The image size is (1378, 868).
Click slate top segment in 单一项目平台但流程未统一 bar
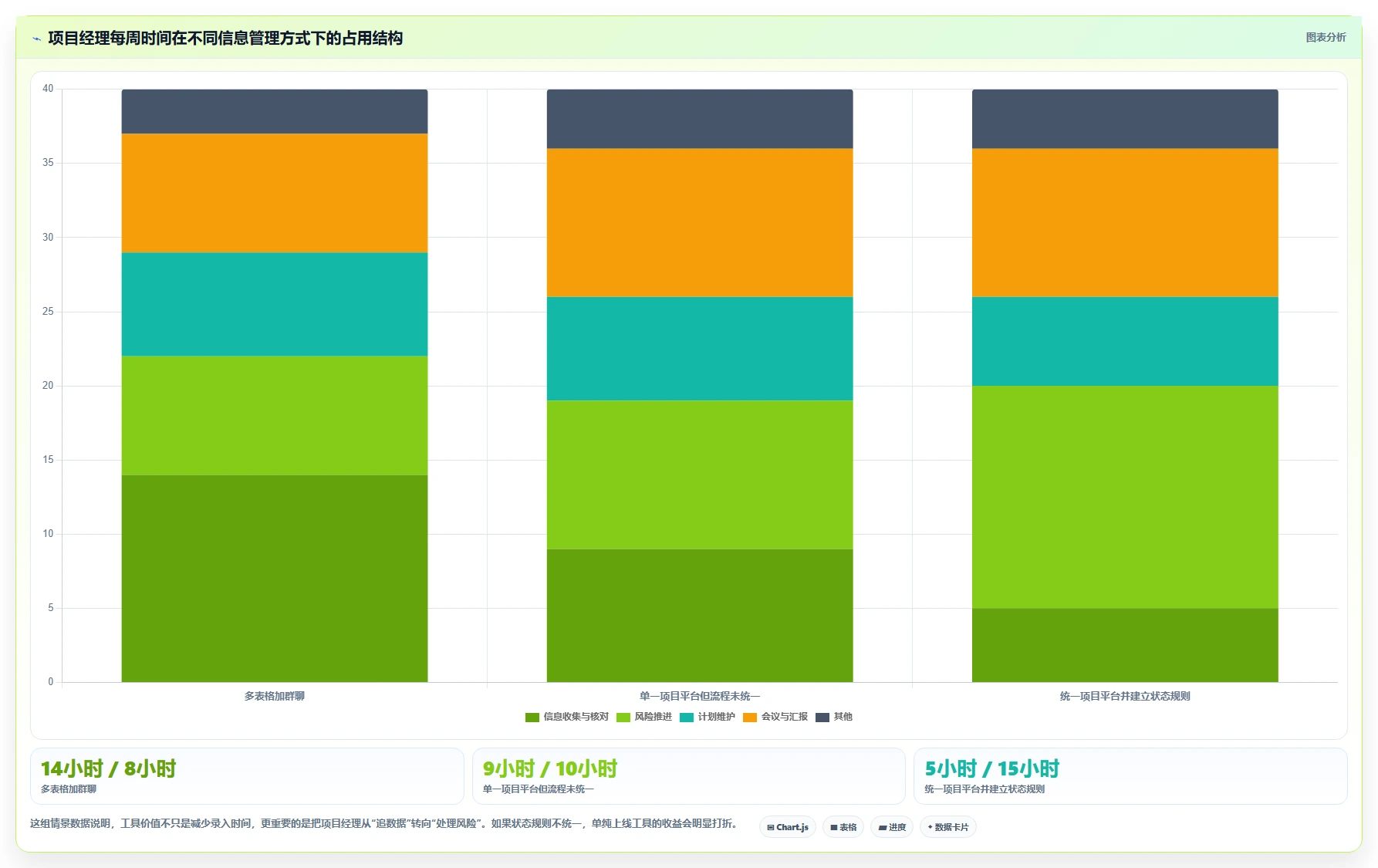coord(700,119)
